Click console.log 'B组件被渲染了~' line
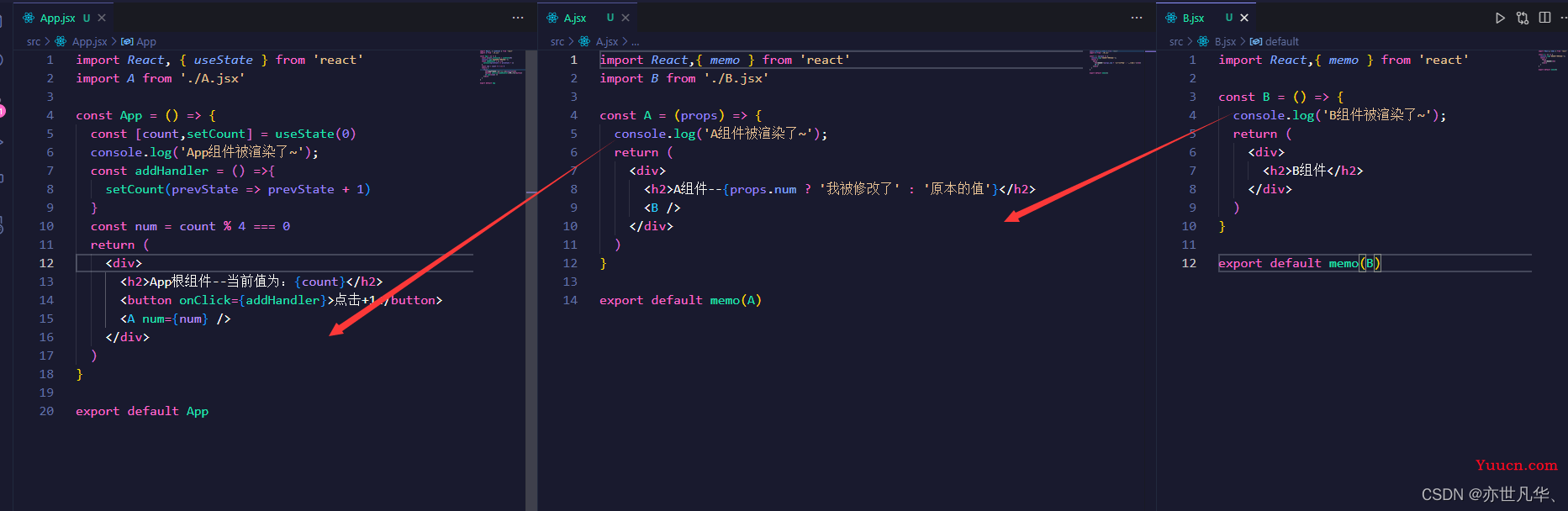This screenshot has width=1568, height=511. [1339, 115]
